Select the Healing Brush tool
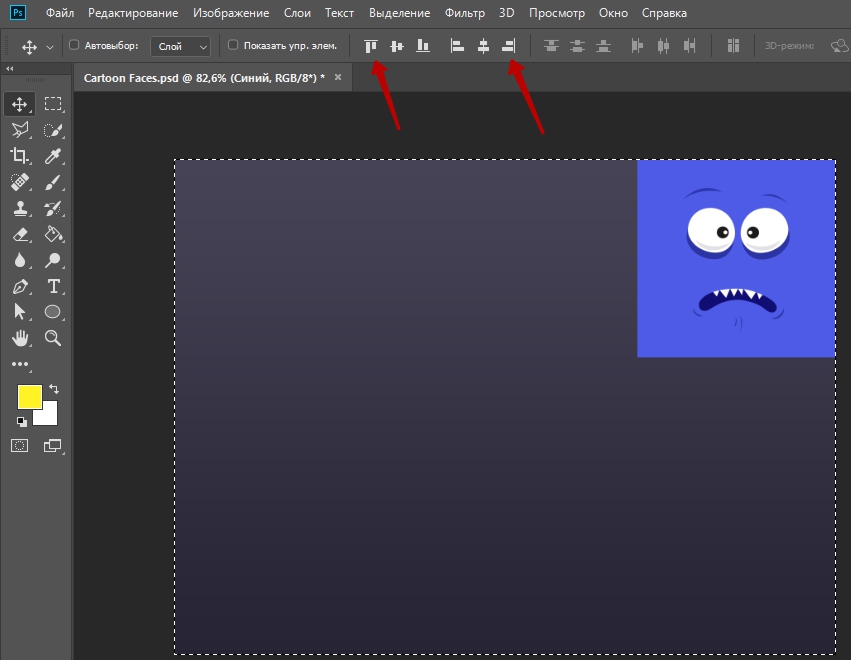The height and width of the screenshot is (660, 851). [20, 182]
